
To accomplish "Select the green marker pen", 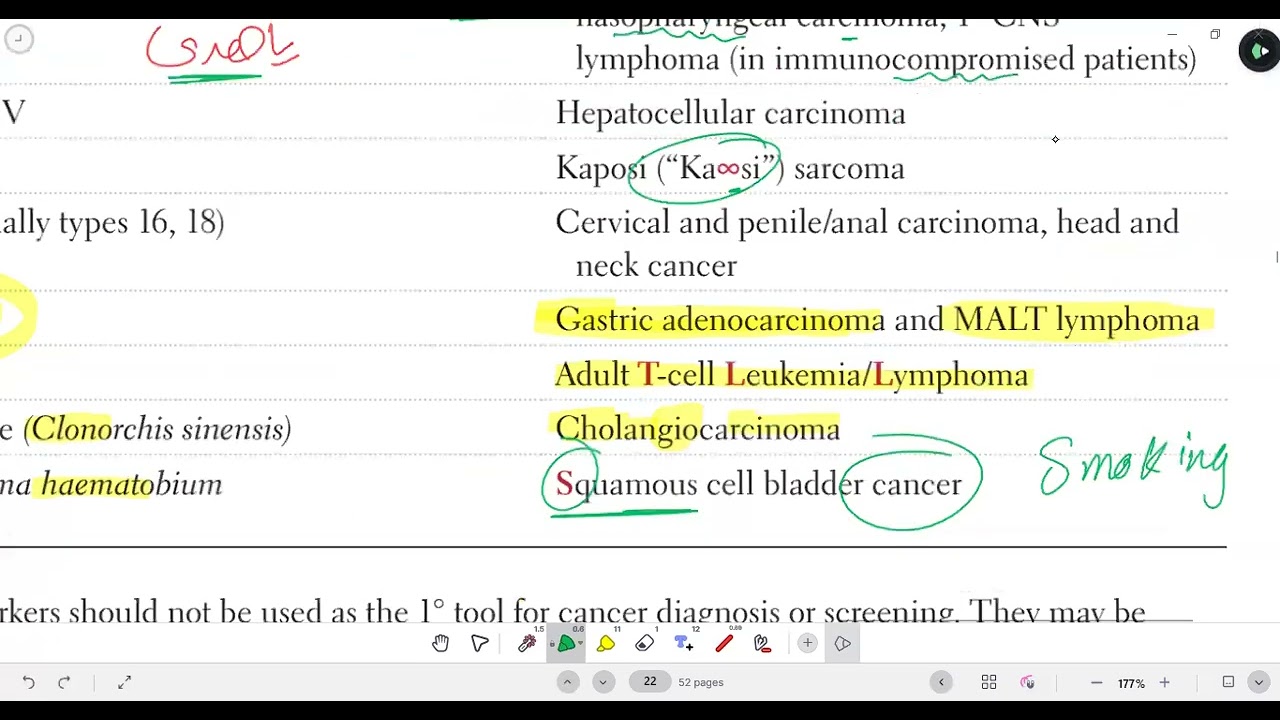I will click(x=565, y=643).
